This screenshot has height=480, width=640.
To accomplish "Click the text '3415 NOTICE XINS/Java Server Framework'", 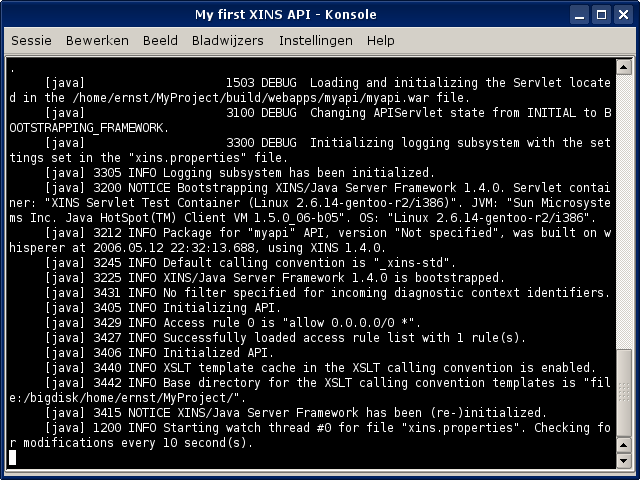I will (226, 413).
